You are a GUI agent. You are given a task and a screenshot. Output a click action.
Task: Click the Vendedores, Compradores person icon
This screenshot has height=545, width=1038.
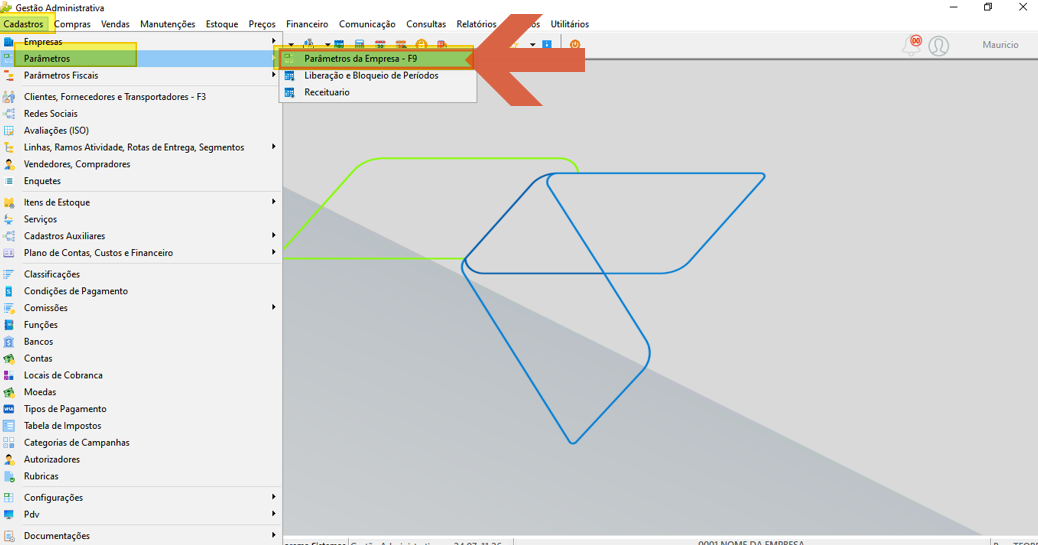tap(9, 164)
